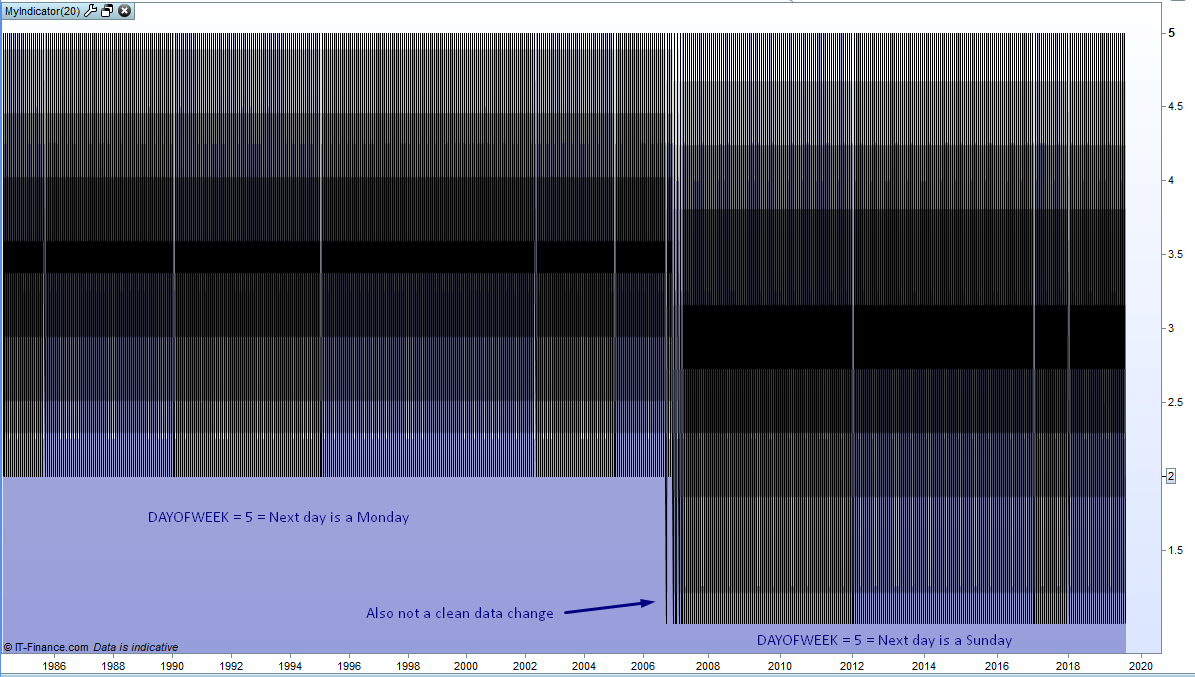Select 'Also not a clean data change' text

(460, 613)
